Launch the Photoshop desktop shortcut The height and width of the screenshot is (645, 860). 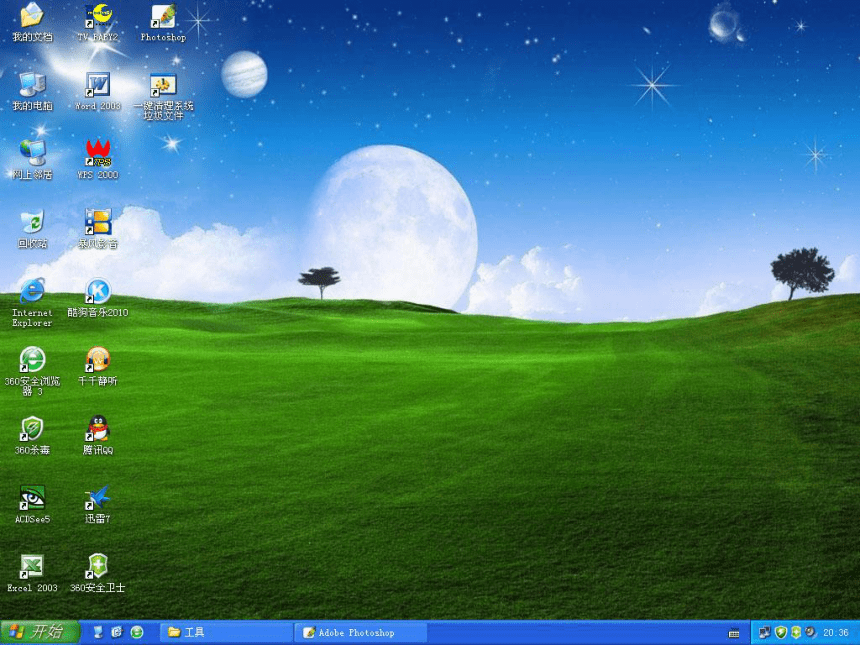(163, 22)
